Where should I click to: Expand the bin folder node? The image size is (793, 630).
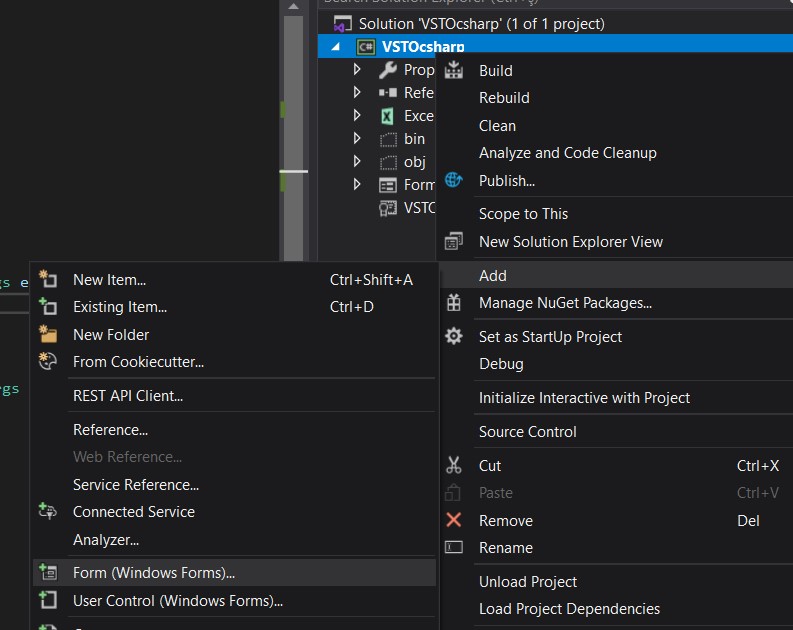(x=357, y=138)
